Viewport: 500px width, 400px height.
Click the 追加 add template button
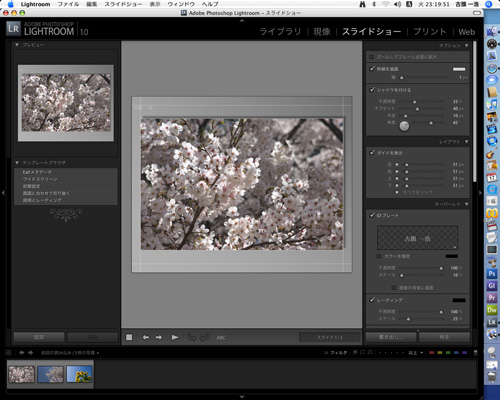39,337
